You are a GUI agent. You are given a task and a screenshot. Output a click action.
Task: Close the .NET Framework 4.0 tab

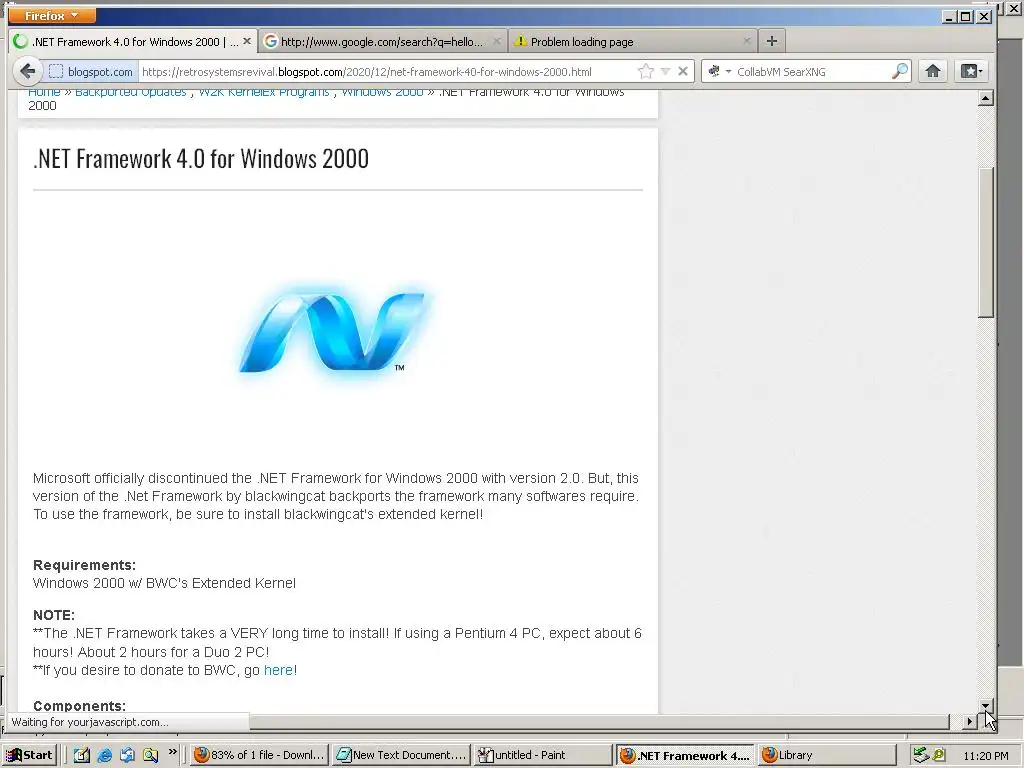click(x=247, y=41)
